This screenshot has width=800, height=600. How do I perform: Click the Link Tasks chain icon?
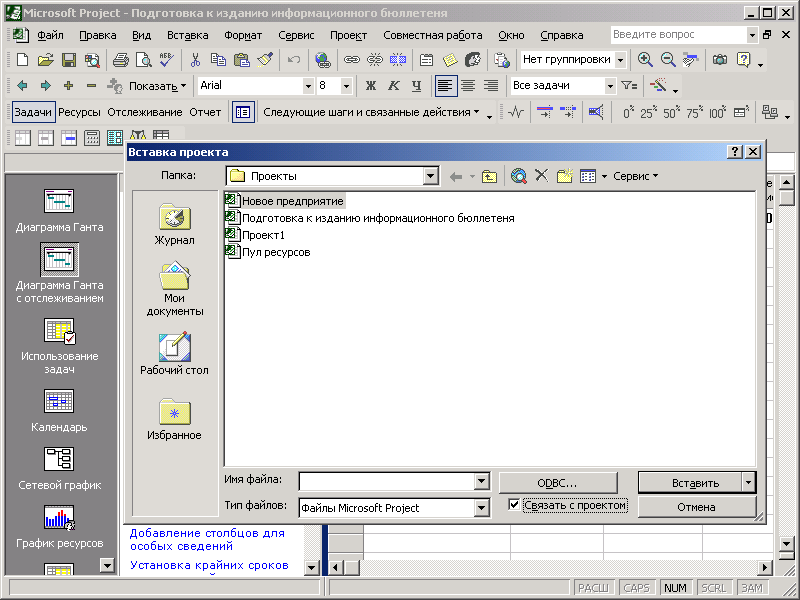point(352,60)
